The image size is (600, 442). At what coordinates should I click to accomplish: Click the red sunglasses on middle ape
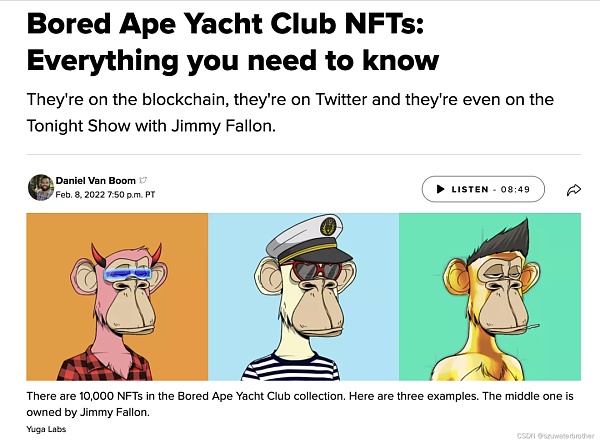coord(310,270)
